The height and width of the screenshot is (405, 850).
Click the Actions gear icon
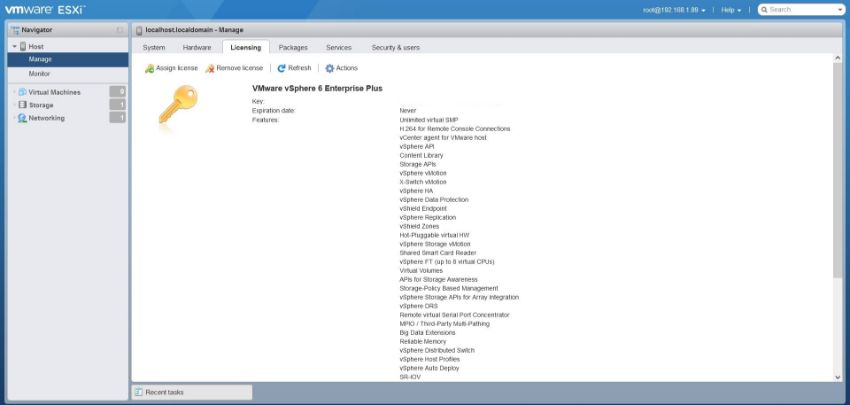click(329, 68)
